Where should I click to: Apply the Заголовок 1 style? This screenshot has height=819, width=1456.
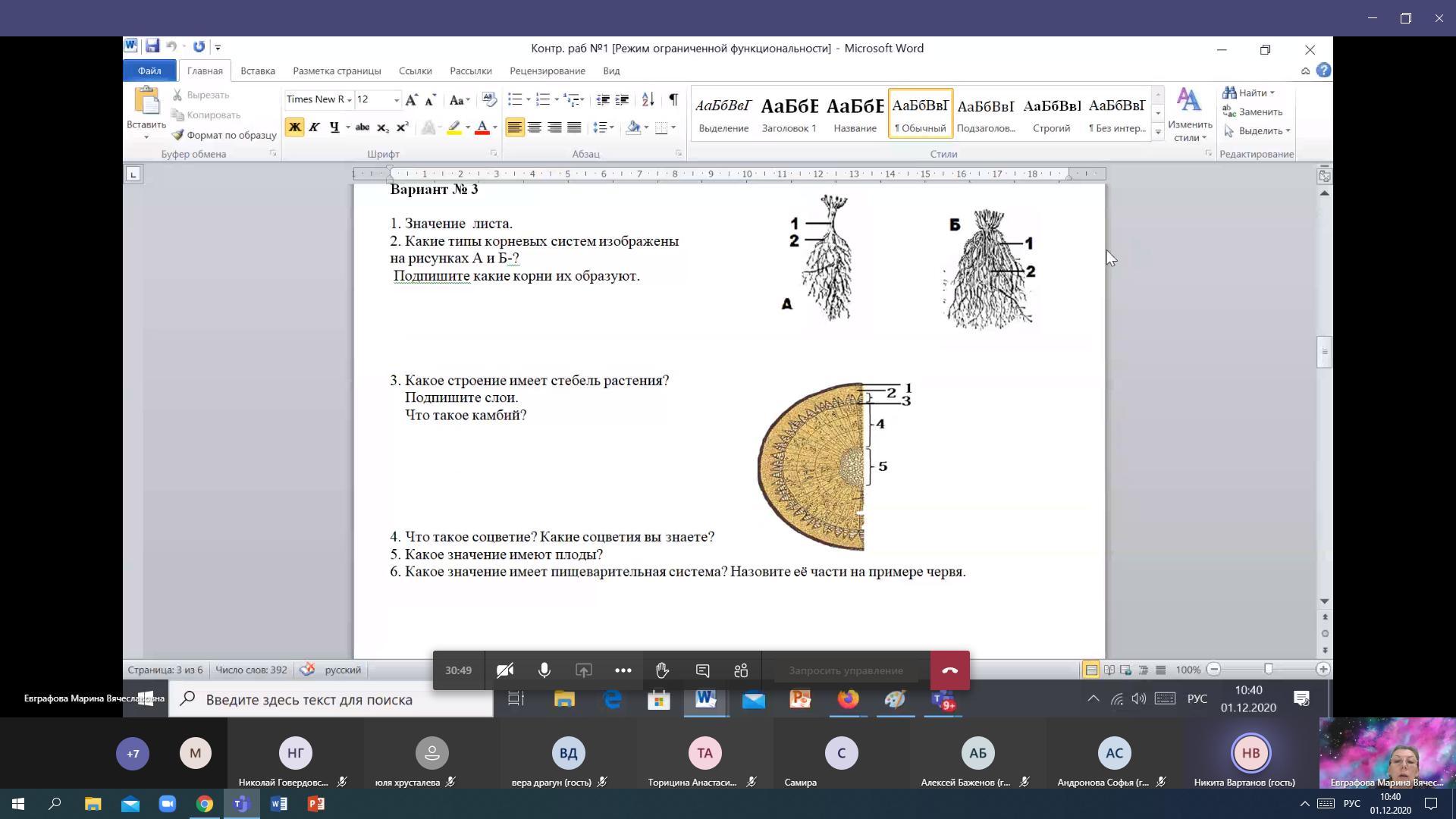789,114
